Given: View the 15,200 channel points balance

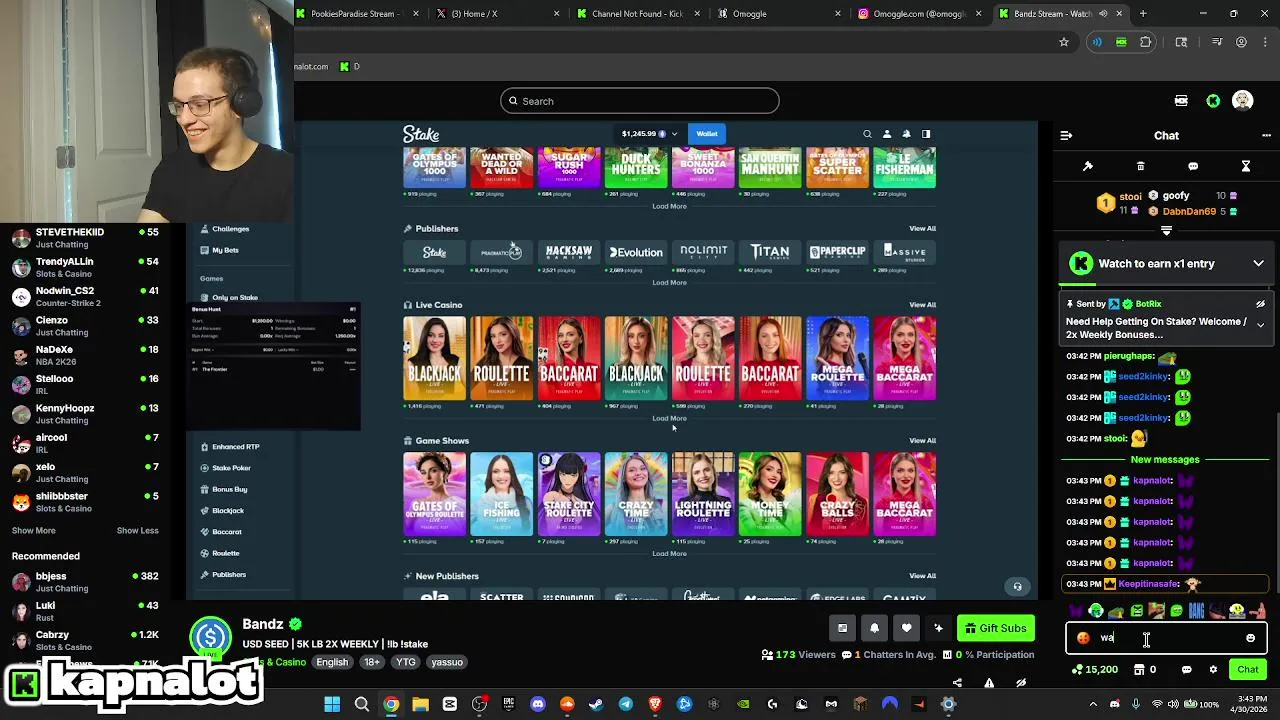Looking at the screenshot, I should (x=1094, y=670).
